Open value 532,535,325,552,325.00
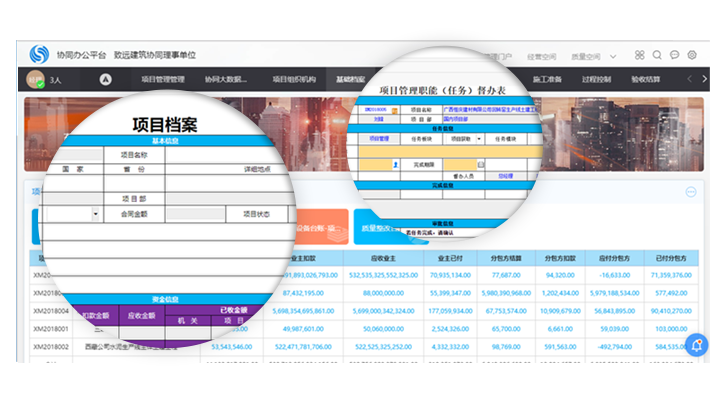 pos(383,275)
